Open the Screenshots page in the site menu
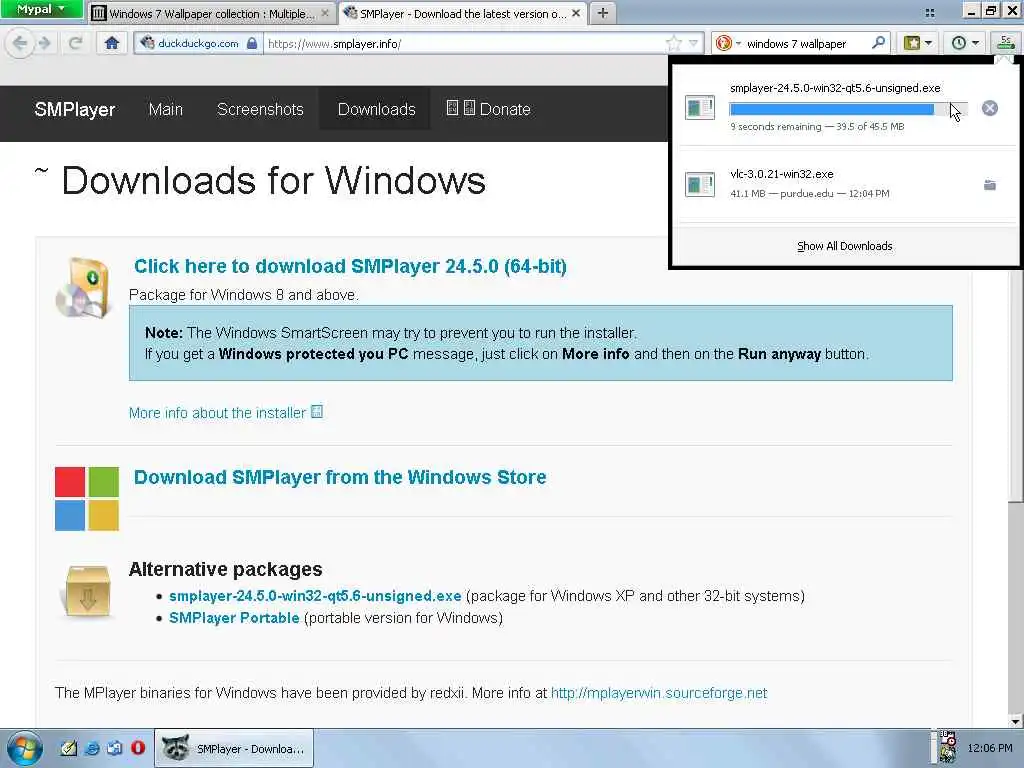Image resolution: width=1024 pixels, height=768 pixels. point(260,109)
